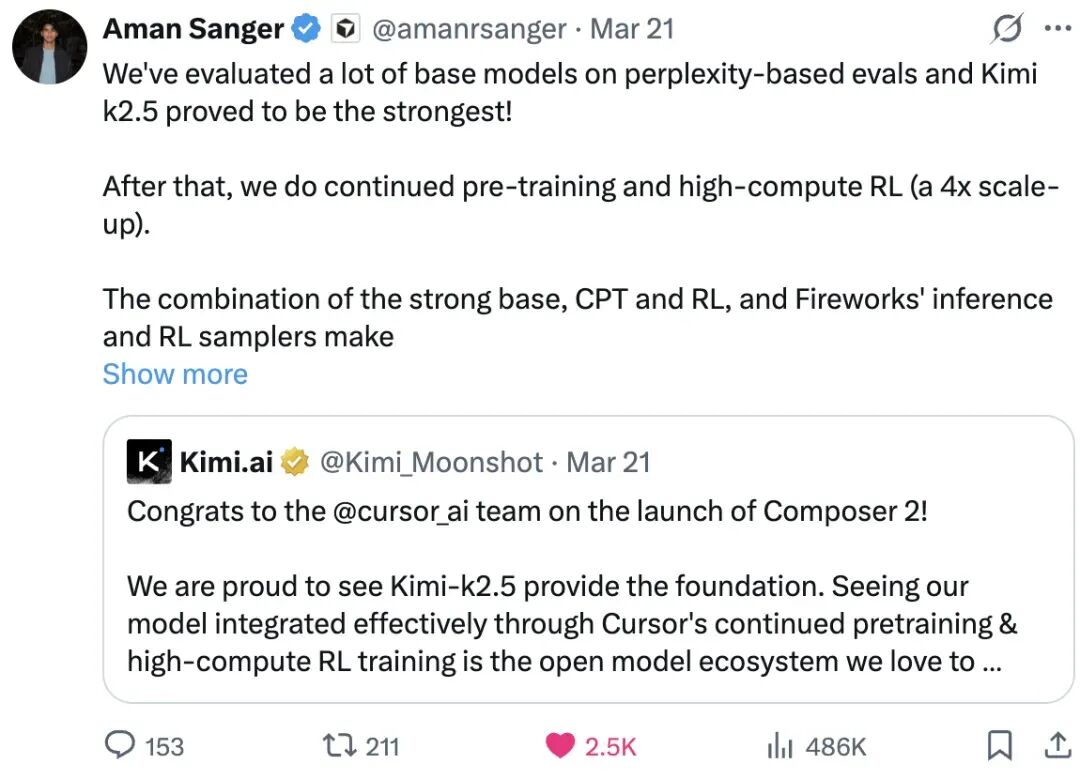
Task: Expand tweet with Show more
Action: click(175, 374)
